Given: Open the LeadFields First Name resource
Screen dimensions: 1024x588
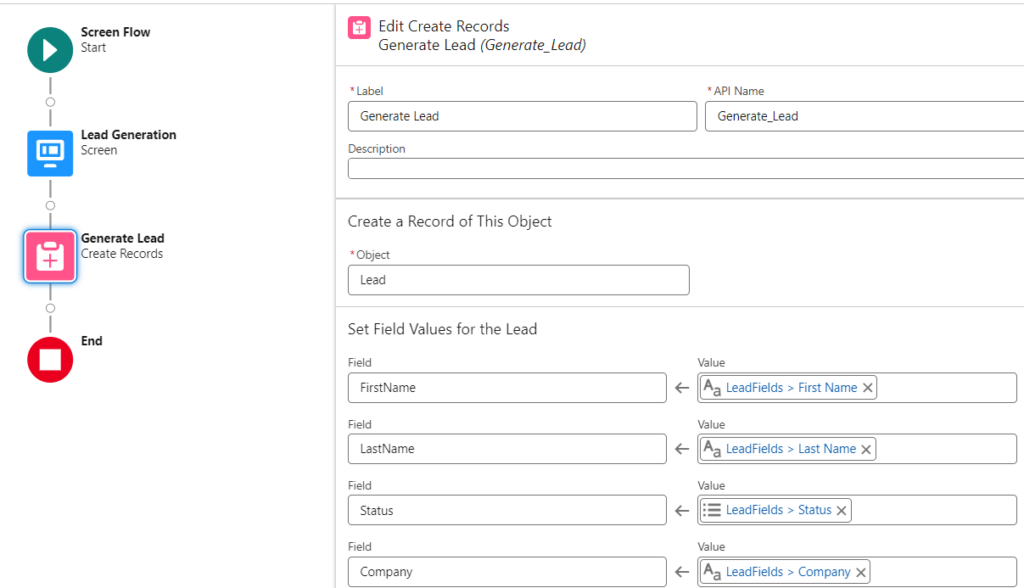Looking at the screenshot, I should (793, 387).
